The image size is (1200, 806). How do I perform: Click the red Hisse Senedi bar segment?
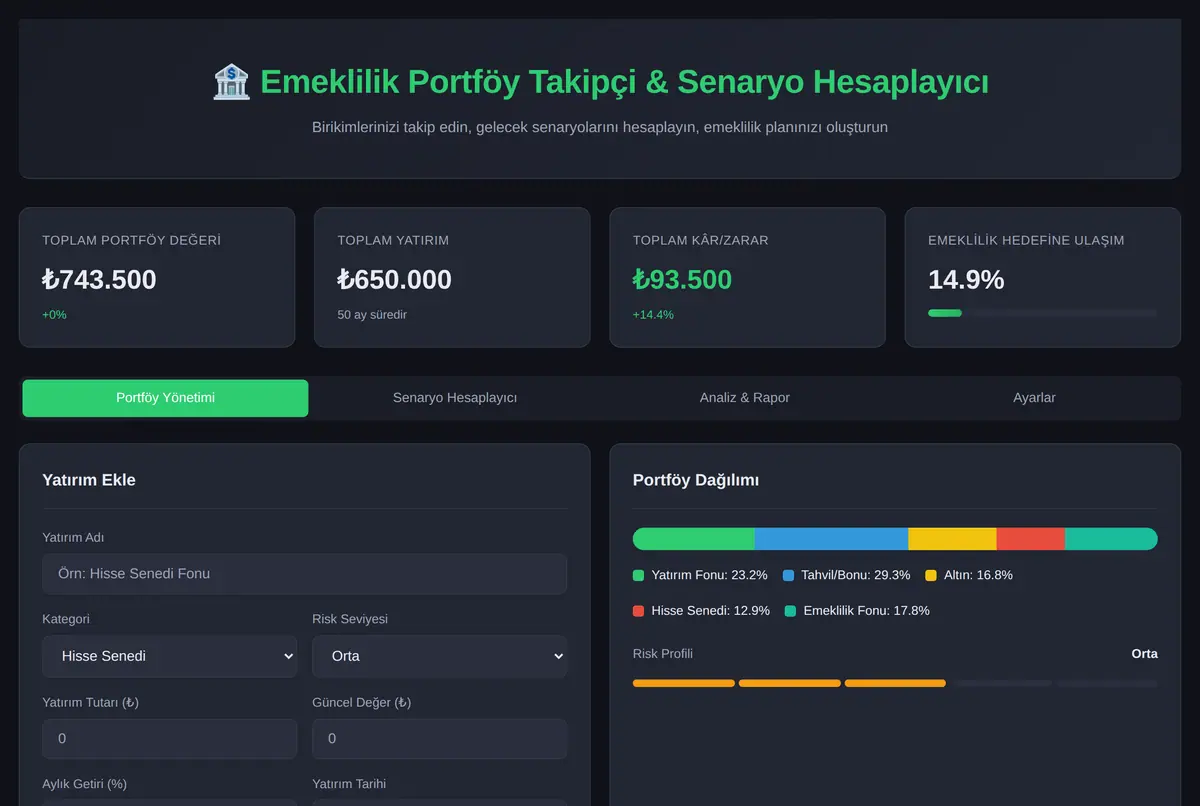coord(1031,539)
